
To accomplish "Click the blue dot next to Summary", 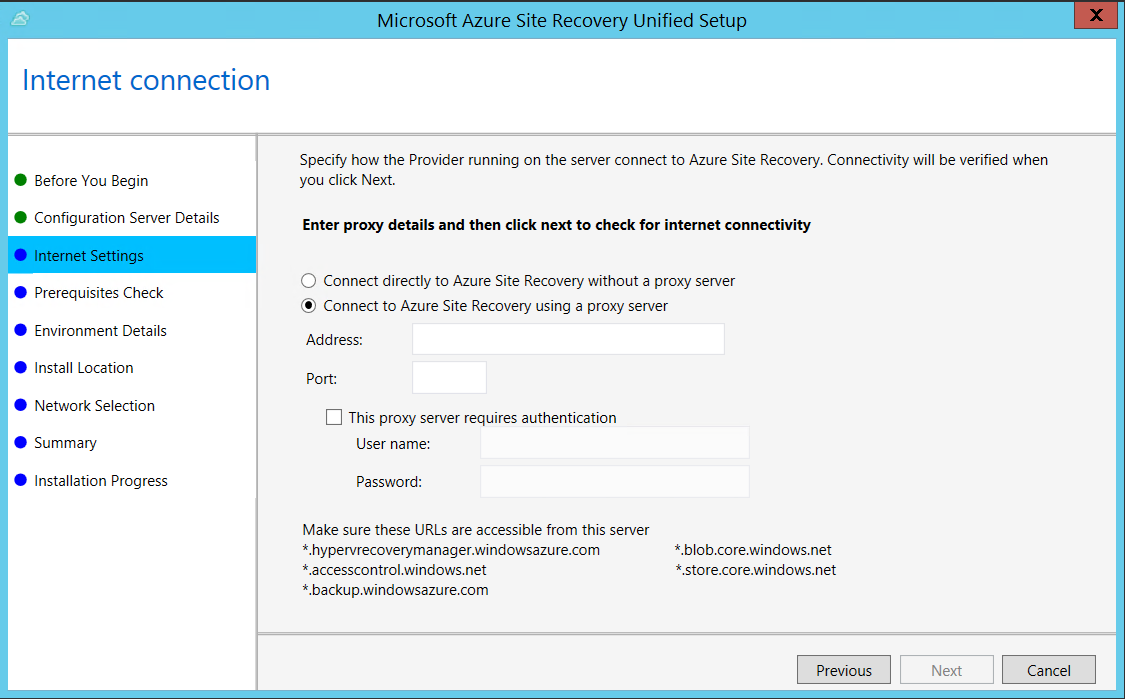I will [21, 443].
